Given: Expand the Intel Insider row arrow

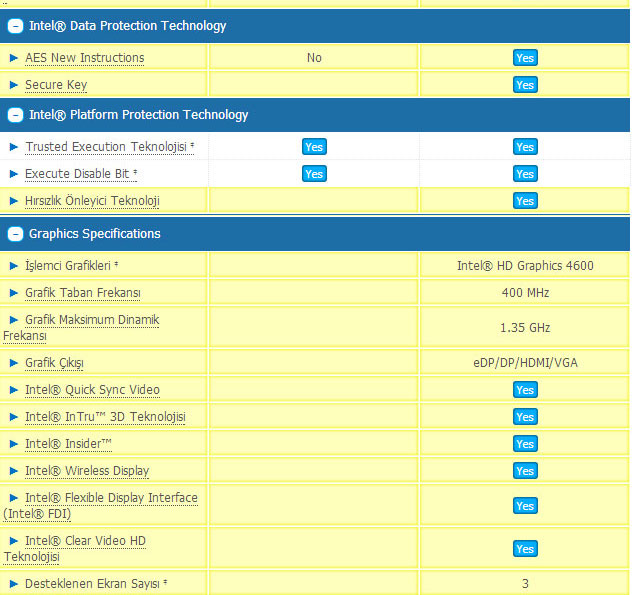Looking at the screenshot, I should pos(14,444).
